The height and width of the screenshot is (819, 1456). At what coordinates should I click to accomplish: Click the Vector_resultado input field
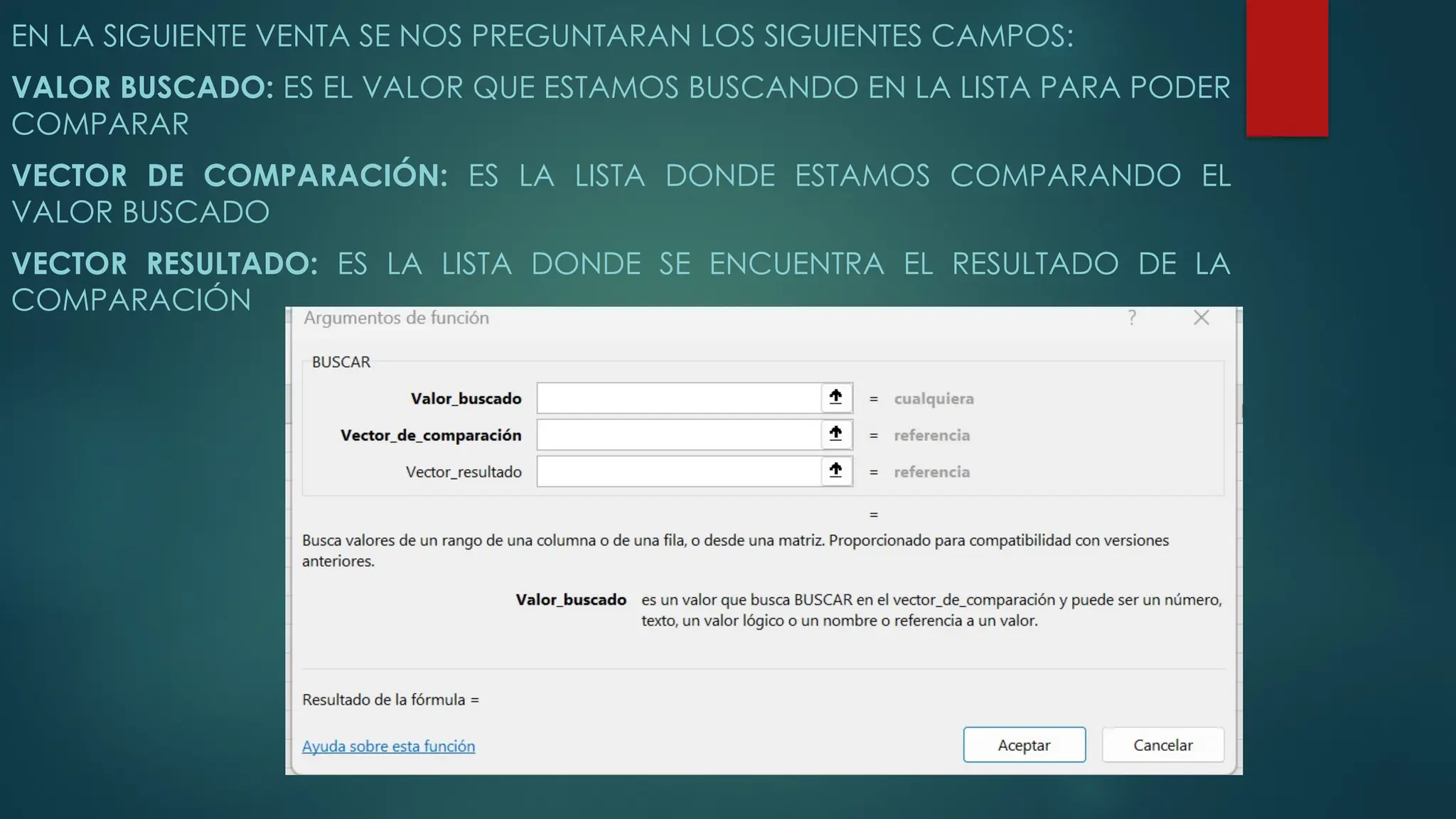click(x=679, y=471)
